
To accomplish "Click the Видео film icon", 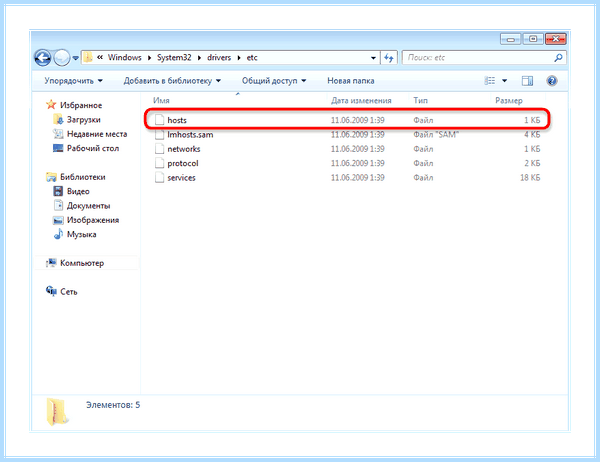I will coord(58,191).
